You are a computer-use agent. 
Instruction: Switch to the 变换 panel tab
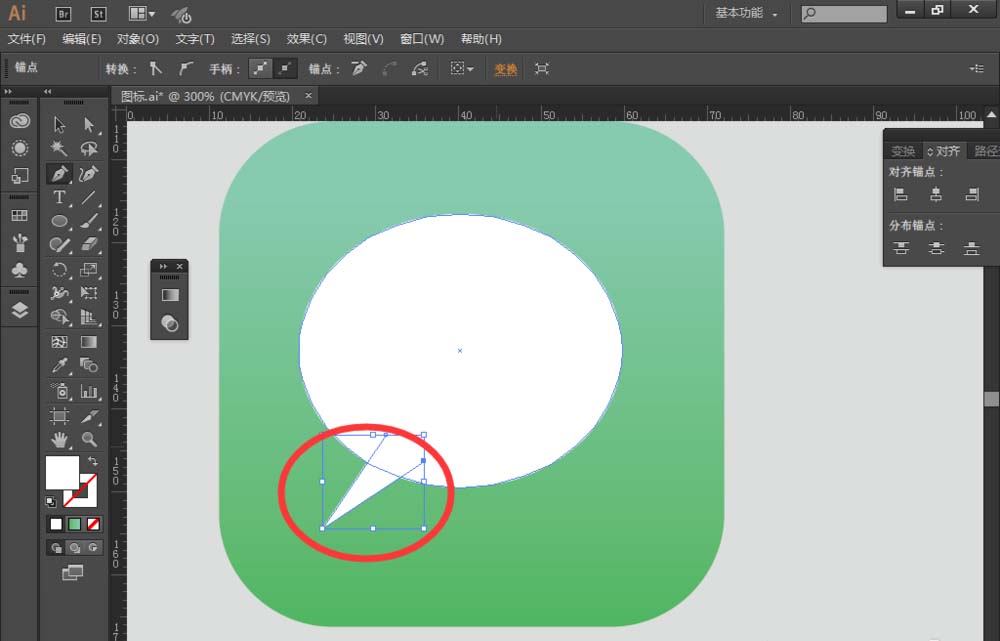(x=904, y=150)
